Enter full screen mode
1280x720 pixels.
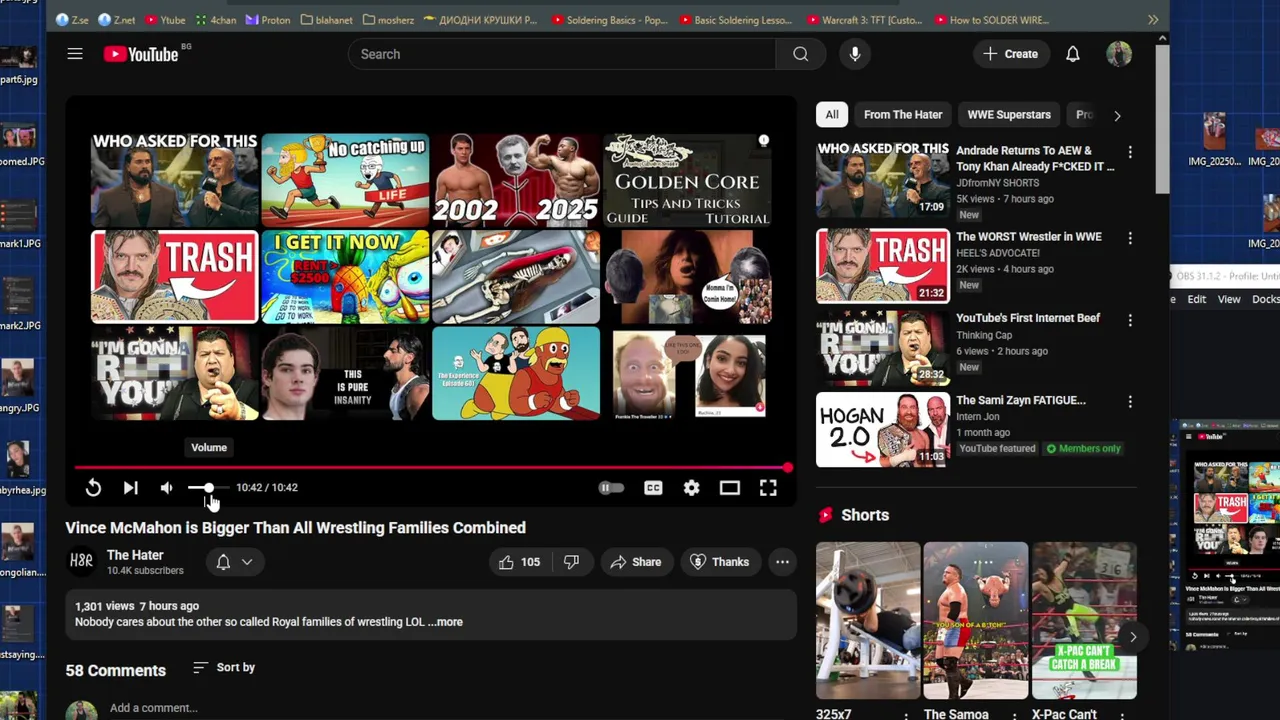(x=768, y=487)
